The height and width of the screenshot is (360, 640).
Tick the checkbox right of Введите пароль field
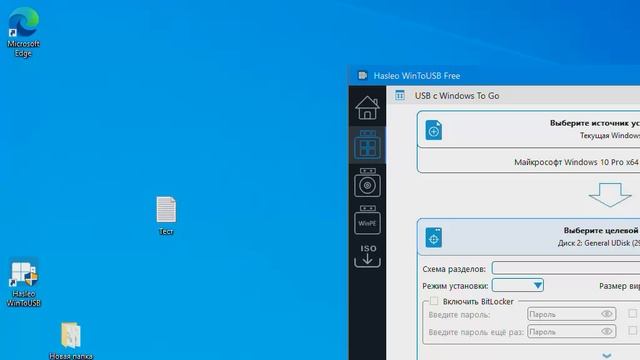pyautogui.click(x=633, y=314)
